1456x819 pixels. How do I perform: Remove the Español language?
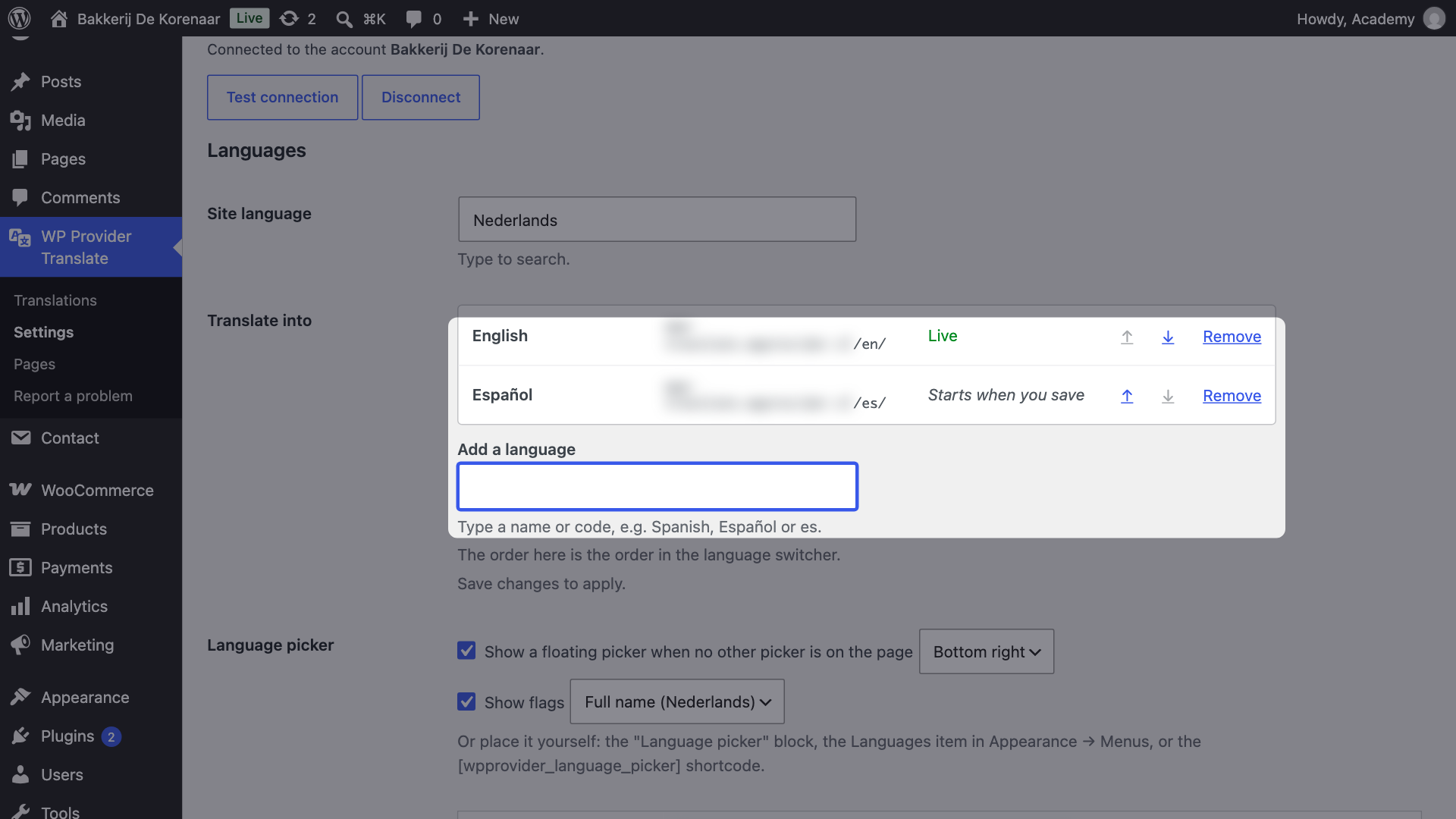click(x=1232, y=396)
